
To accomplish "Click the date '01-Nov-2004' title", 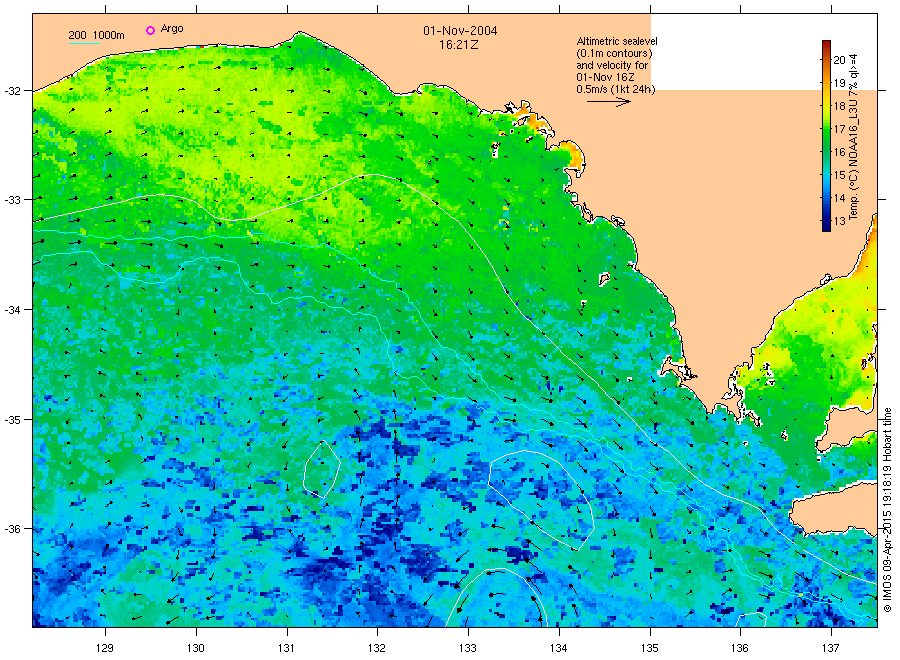I will (x=460, y=31).
